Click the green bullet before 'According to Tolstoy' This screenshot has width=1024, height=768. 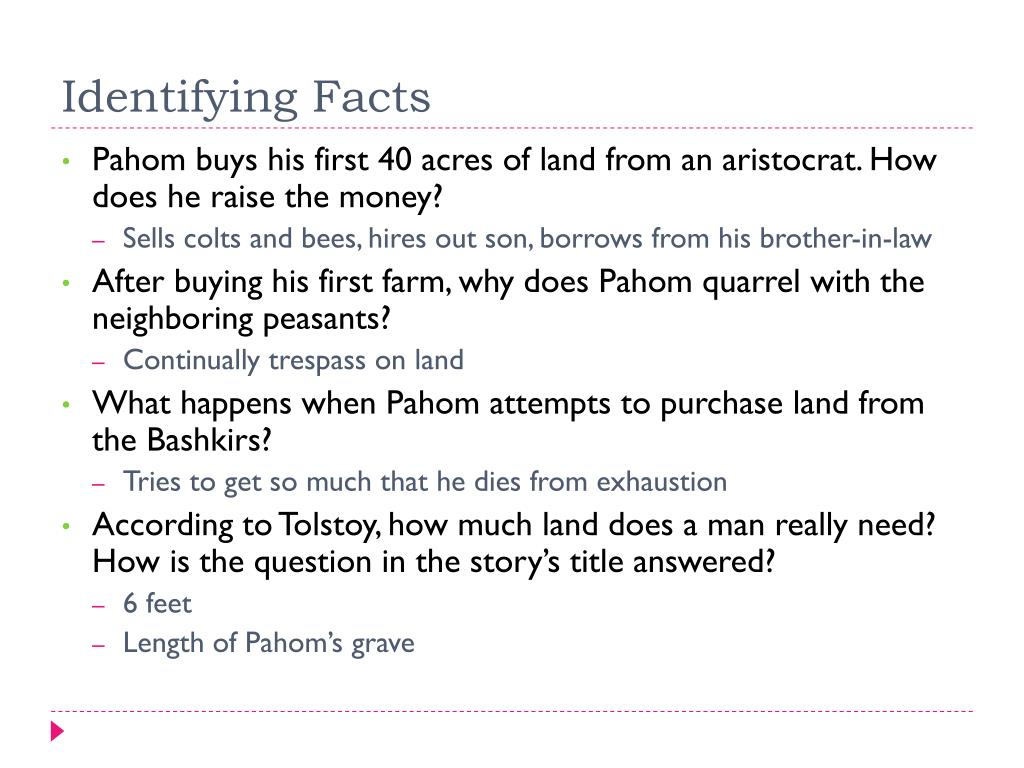pos(66,525)
